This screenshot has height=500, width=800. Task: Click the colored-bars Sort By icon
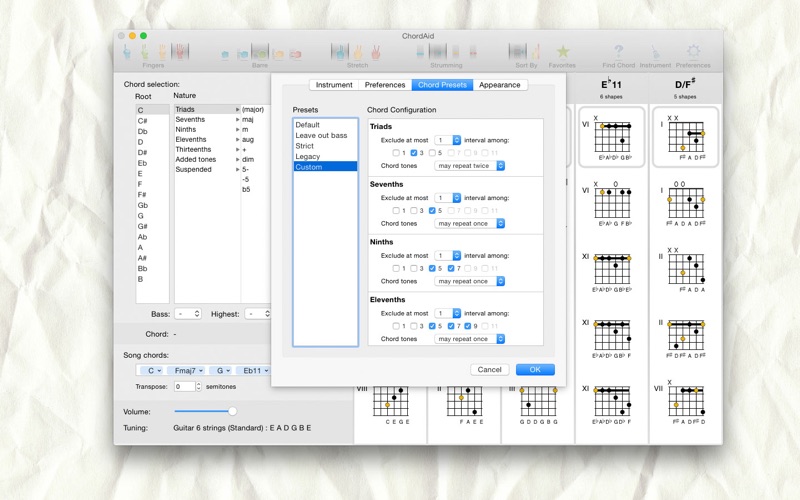click(536, 52)
